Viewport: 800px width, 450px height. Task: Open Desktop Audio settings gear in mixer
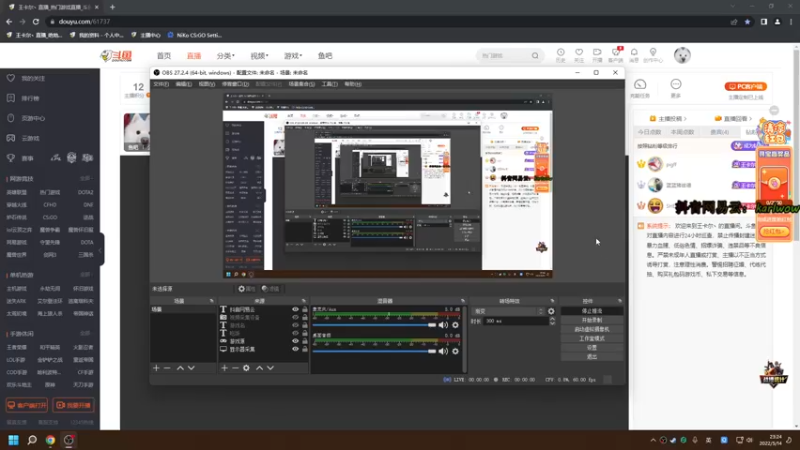point(455,351)
